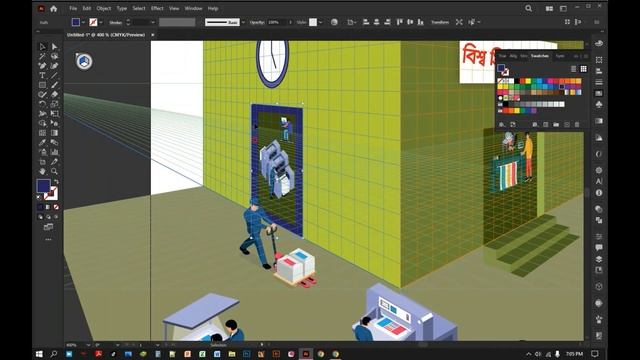640x360 pixels.
Task: Select the Line Segment tool
Action: point(54,75)
